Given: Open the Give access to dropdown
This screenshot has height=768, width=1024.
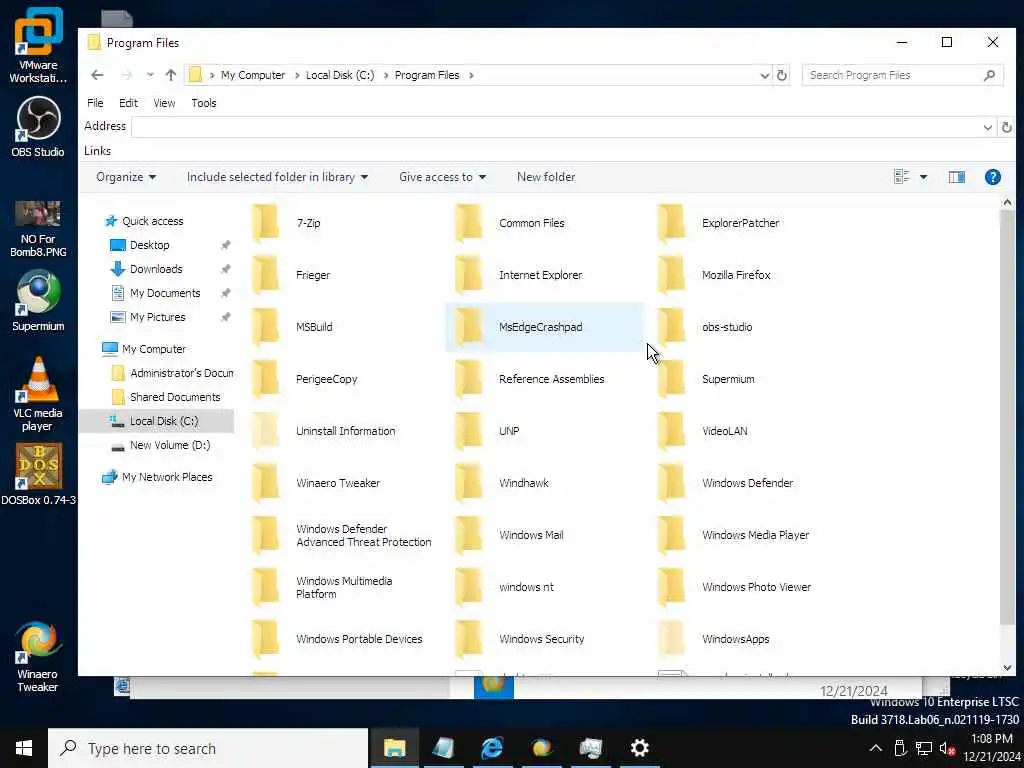Looking at the screenshot, I should tap(442, 177).
